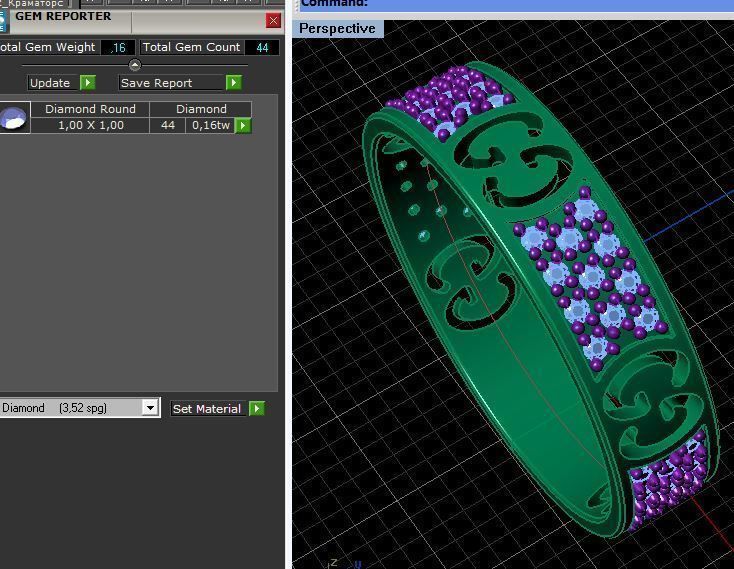Click the green arrow beside Update
The image size is (734, 569).
88,83
